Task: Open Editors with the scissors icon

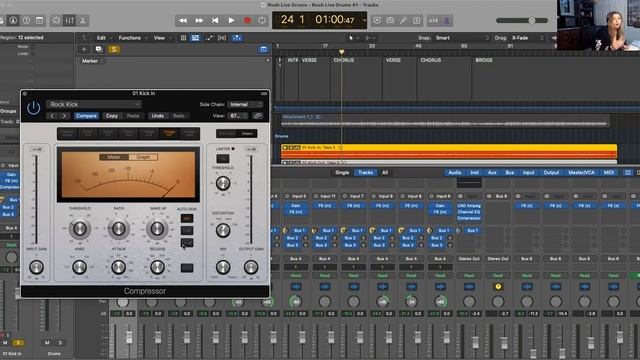Action: click(82, 20)
